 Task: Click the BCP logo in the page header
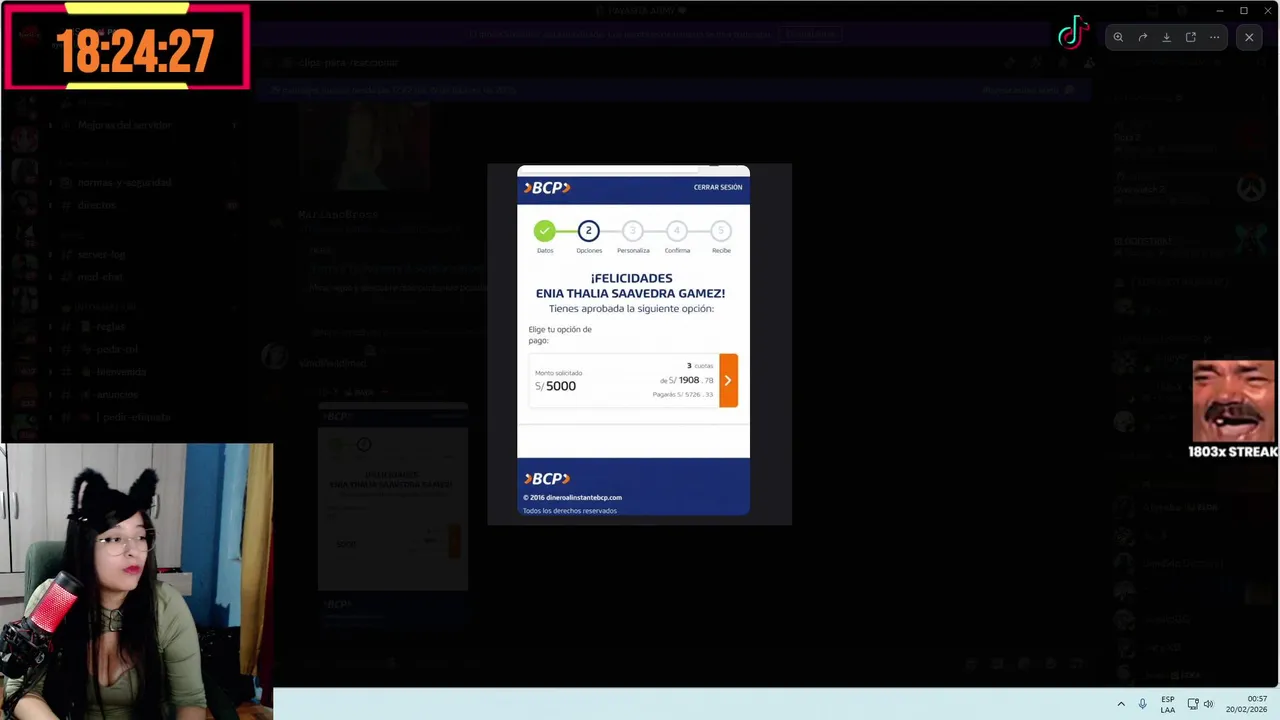(547, 187)
